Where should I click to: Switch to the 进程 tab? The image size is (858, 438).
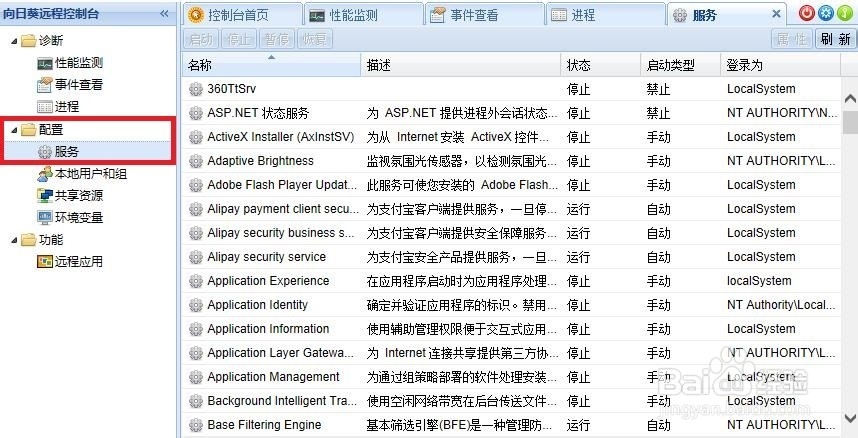[605, 15]
